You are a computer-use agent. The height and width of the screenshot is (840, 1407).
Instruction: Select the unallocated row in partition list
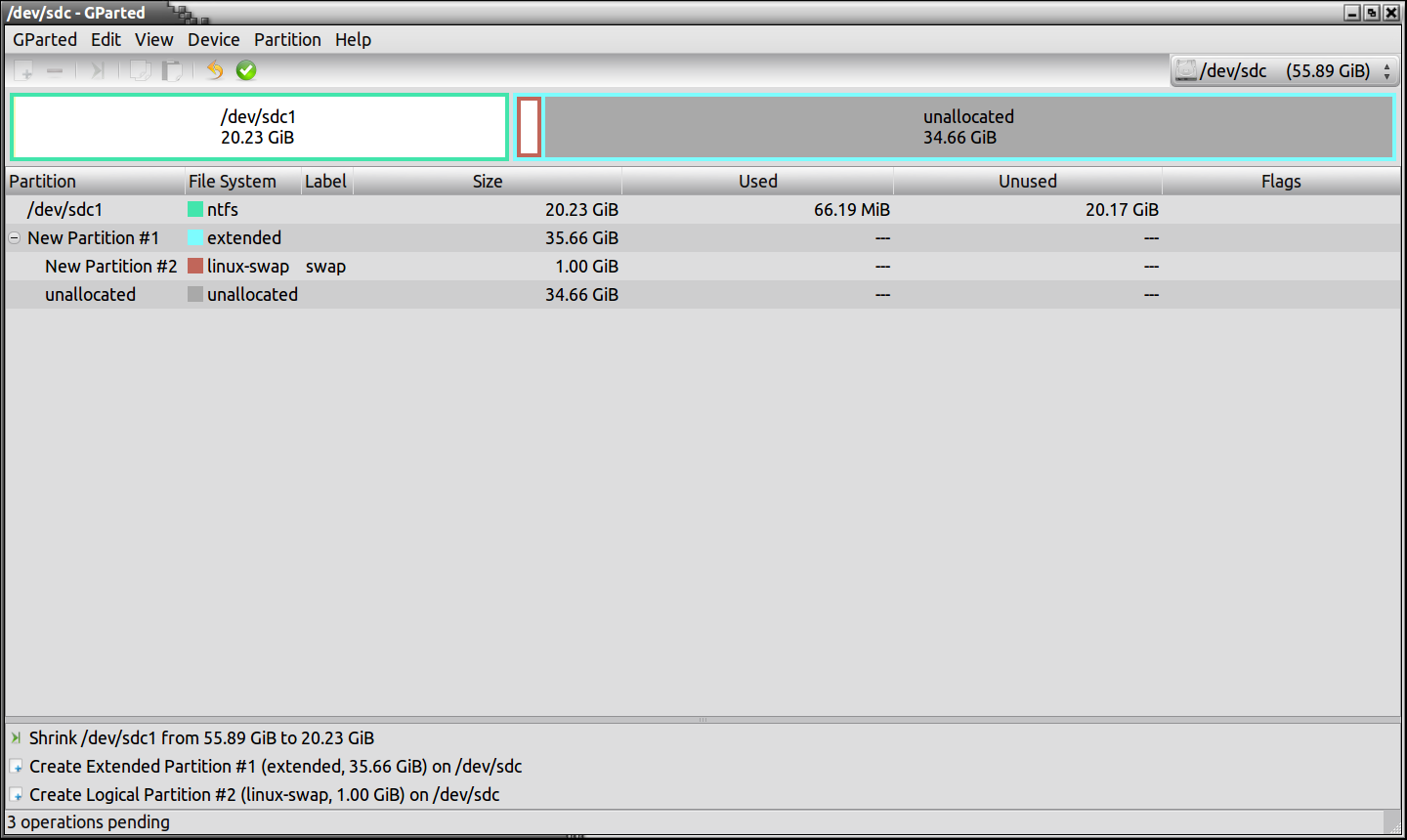click(703, 295)
